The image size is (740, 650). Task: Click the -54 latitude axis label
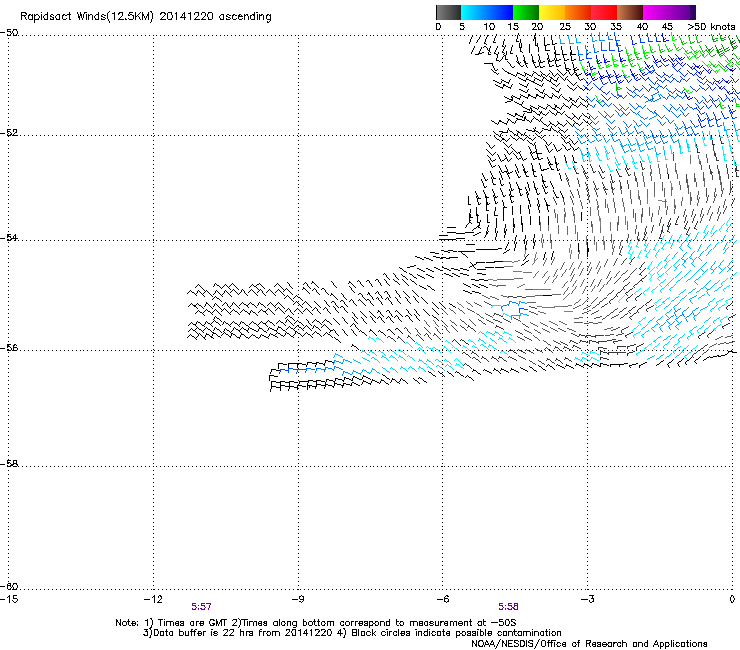9,238
